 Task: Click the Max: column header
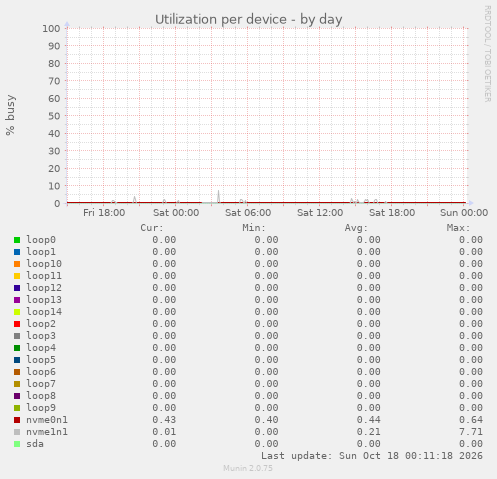[459, 228]
